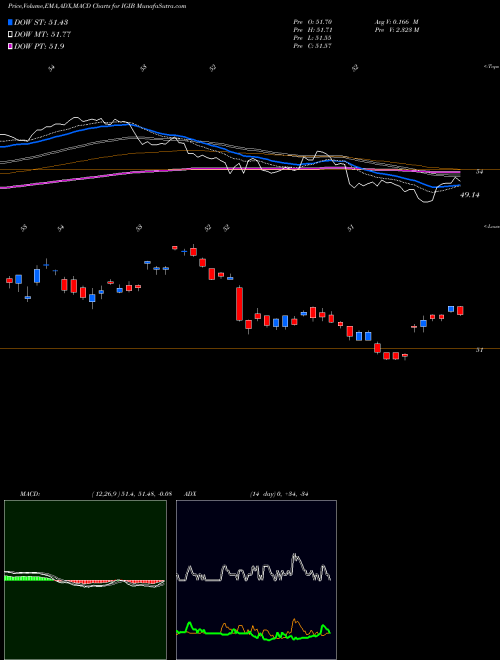500x660 pixels.
Task: Click the 49.14 value label on EMA chart
Action: [470, 195]
